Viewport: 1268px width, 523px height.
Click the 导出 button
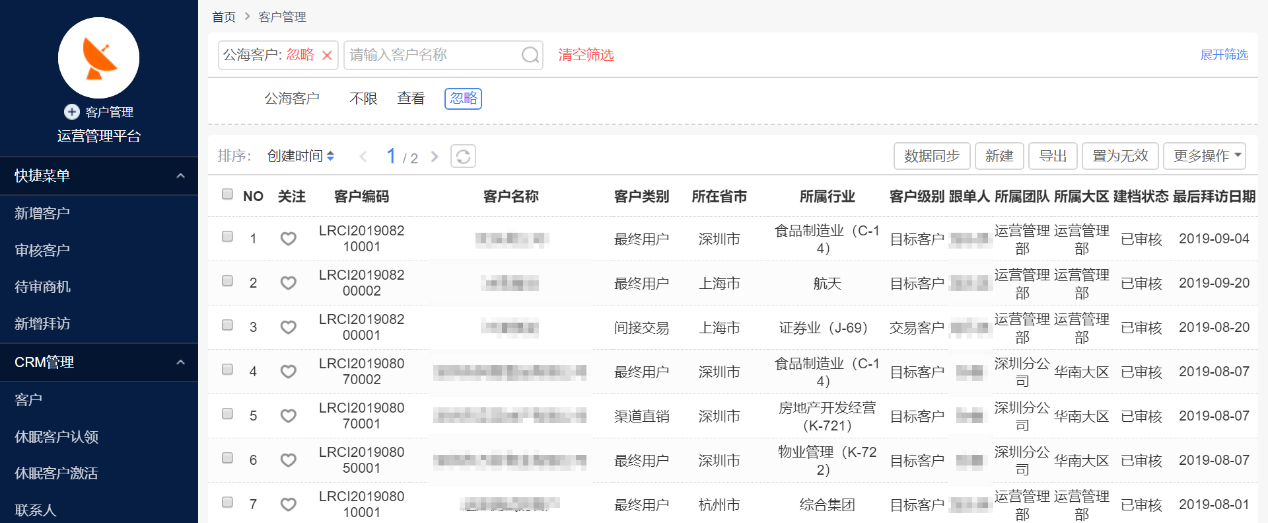(x=1053, y=156)
